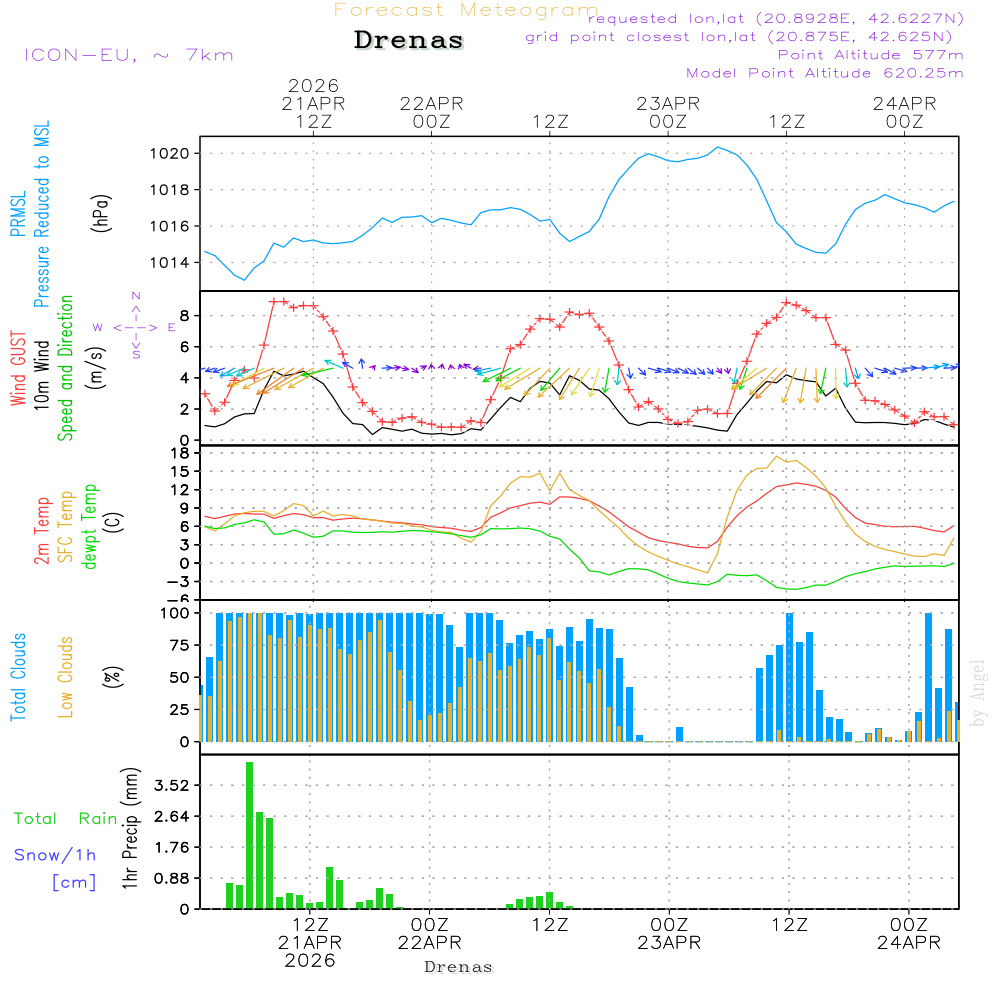Image resolution: width=1000 pixels, height=1000 pixels.
Task: Click the Total Rain legend label
Action: tap(66, 818)
